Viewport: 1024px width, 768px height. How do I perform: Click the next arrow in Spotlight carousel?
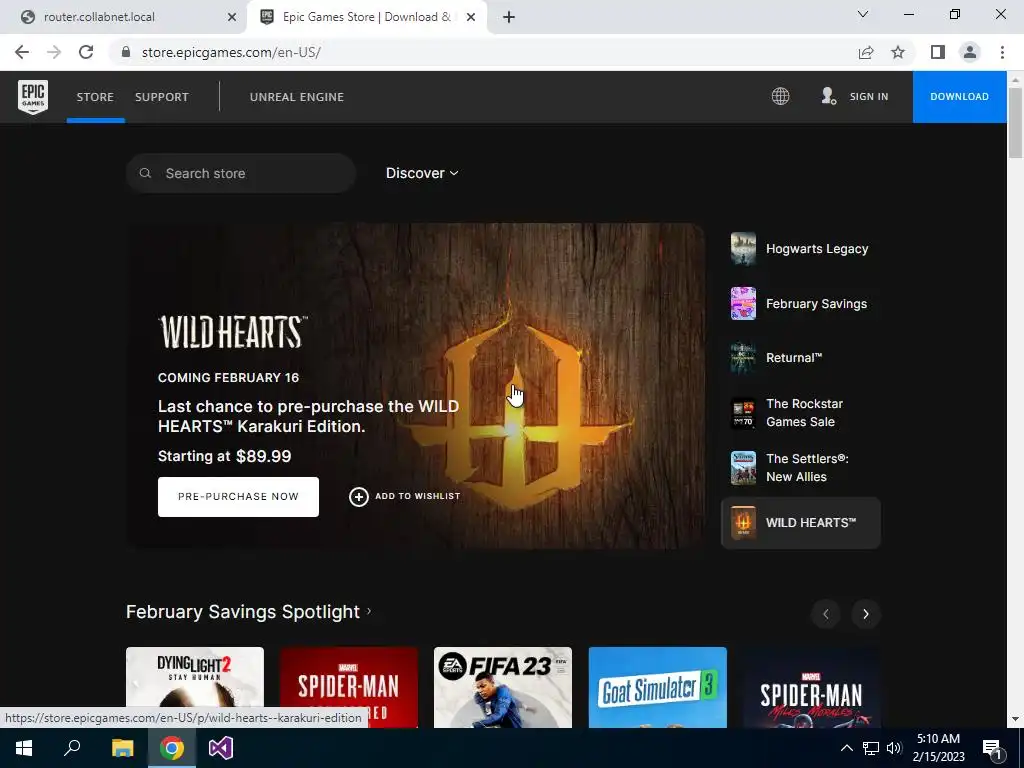click(x=866, y=614)
